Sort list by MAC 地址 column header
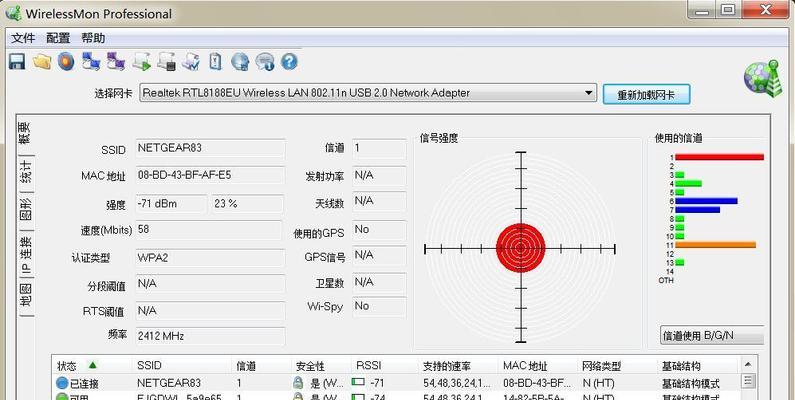 (538, 366)
